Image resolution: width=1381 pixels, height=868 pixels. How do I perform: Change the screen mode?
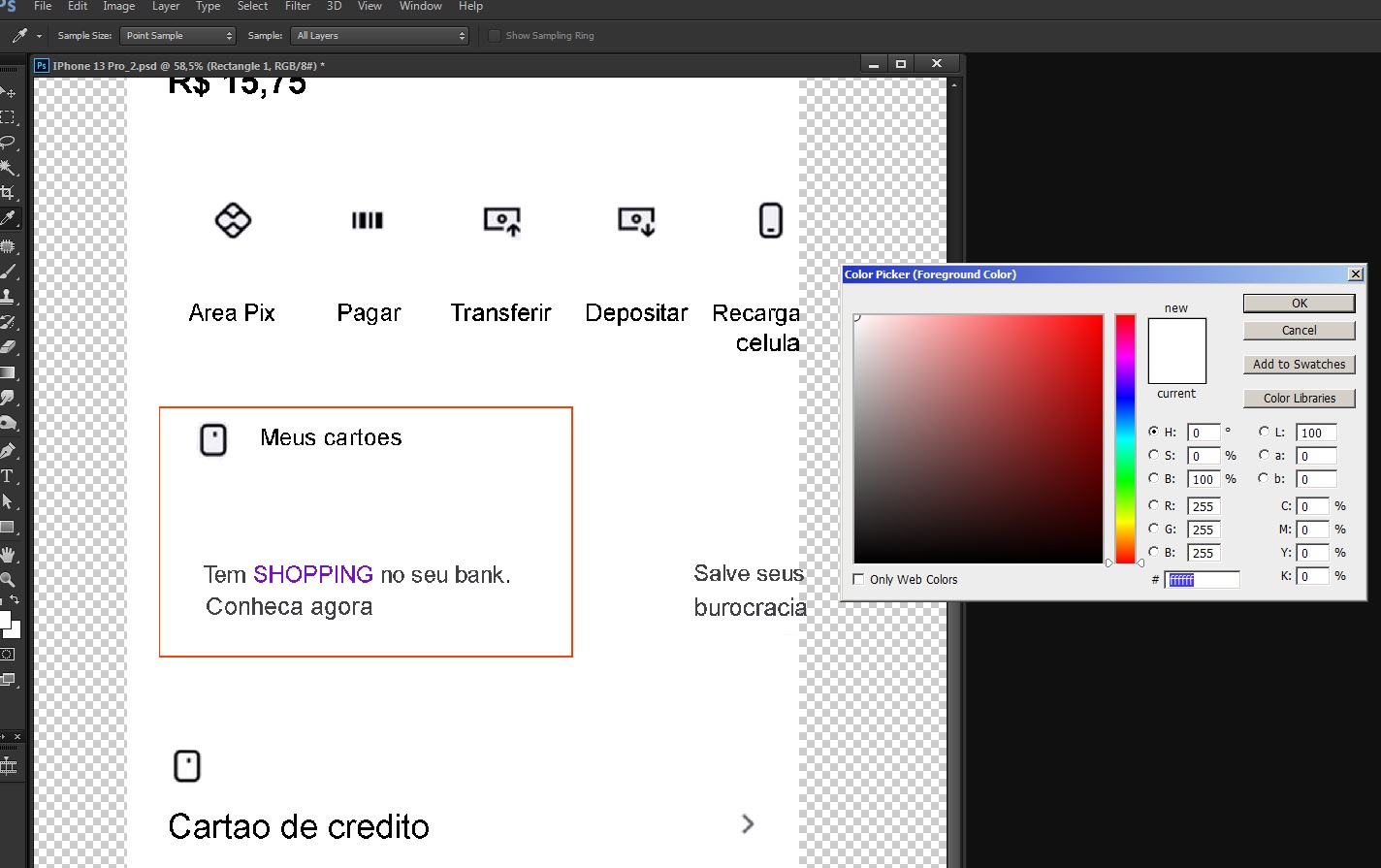click(8, 680)
